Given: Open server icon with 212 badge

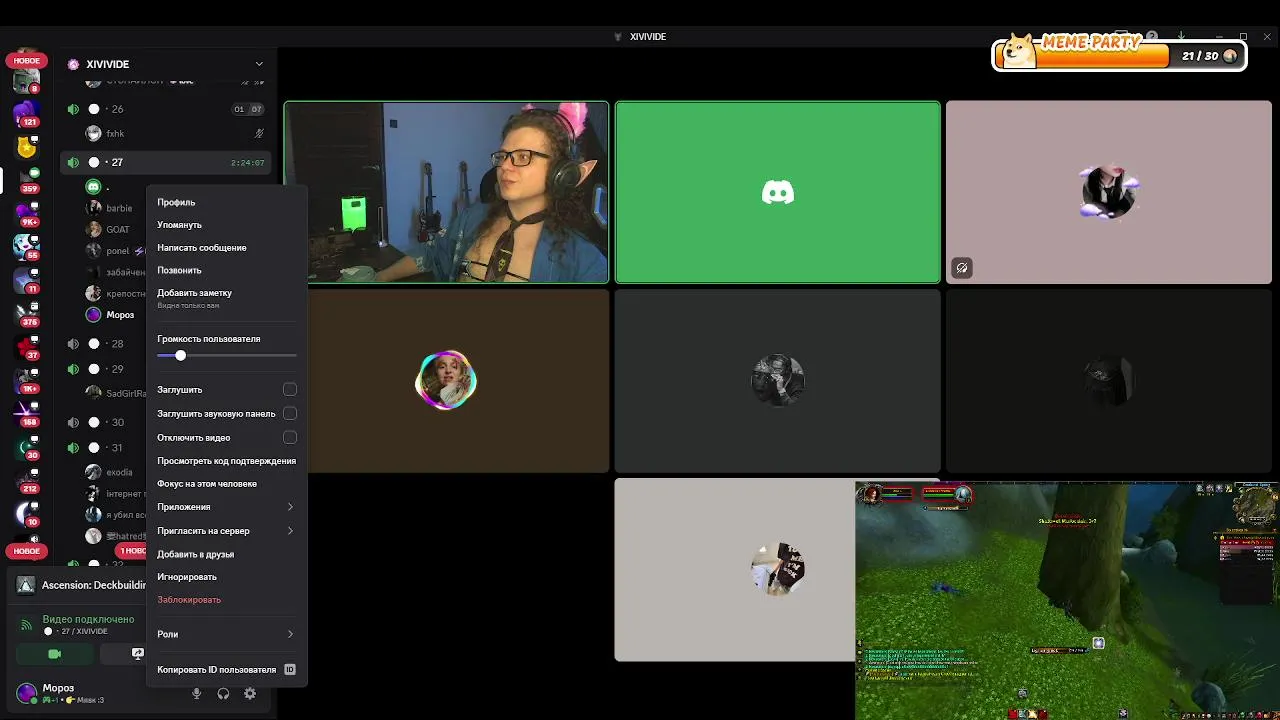Looking at the screenshot, I should (x=26, y=480).
